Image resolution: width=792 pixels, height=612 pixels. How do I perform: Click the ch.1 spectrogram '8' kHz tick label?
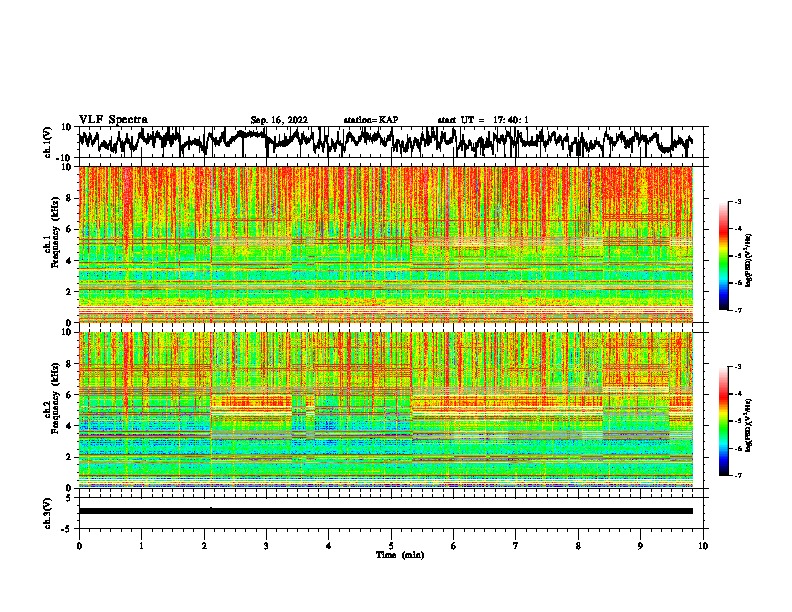coord(71,198)
